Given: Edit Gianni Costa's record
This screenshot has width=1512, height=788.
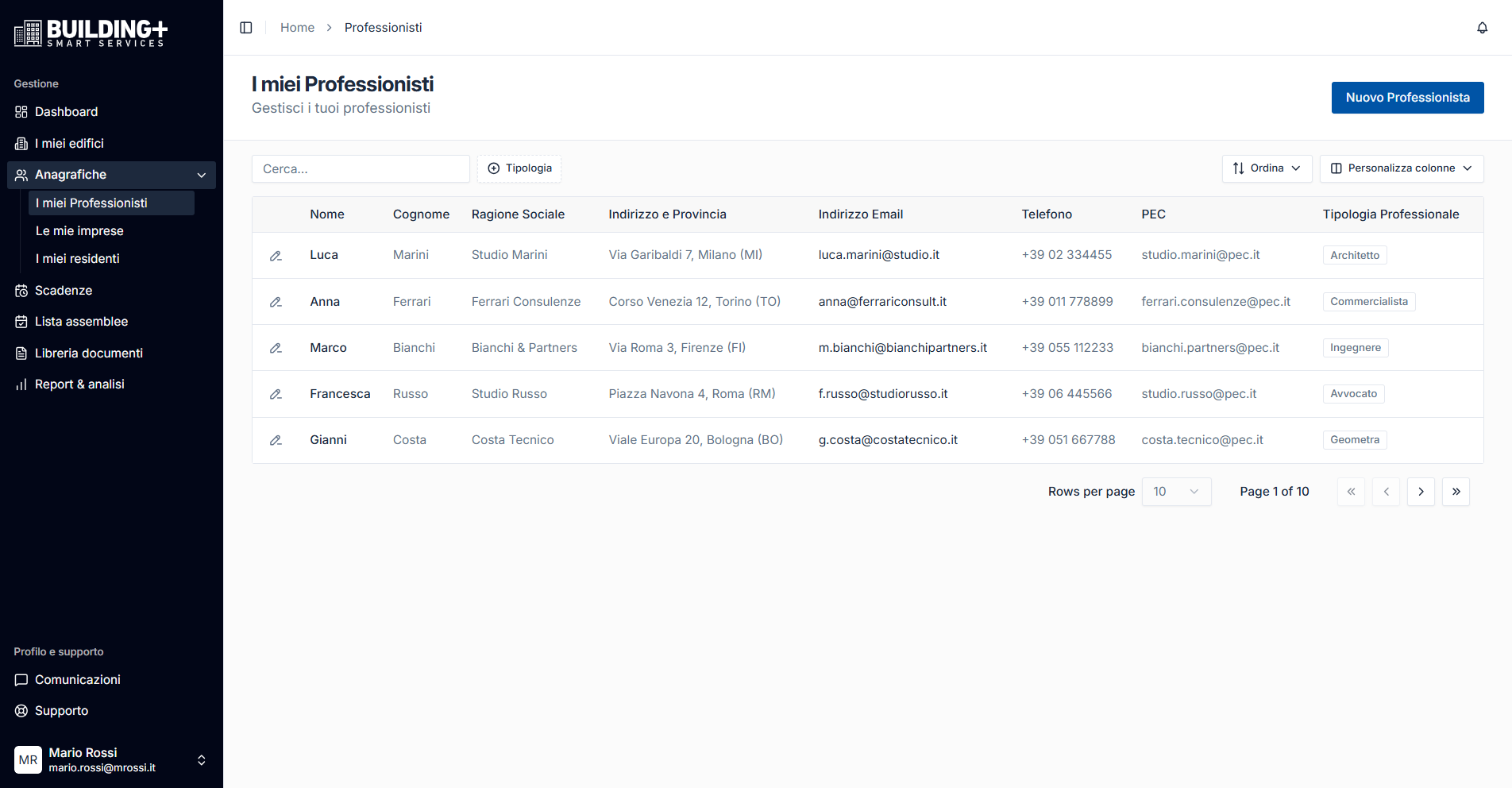Looking at the screenshot, I should [x=276, y=440].
